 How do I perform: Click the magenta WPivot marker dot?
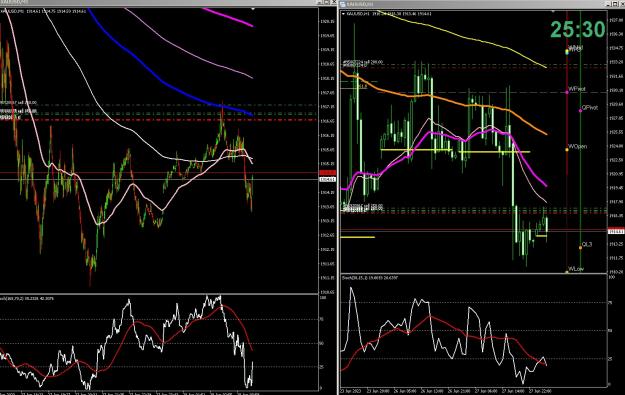pos(567,92)
